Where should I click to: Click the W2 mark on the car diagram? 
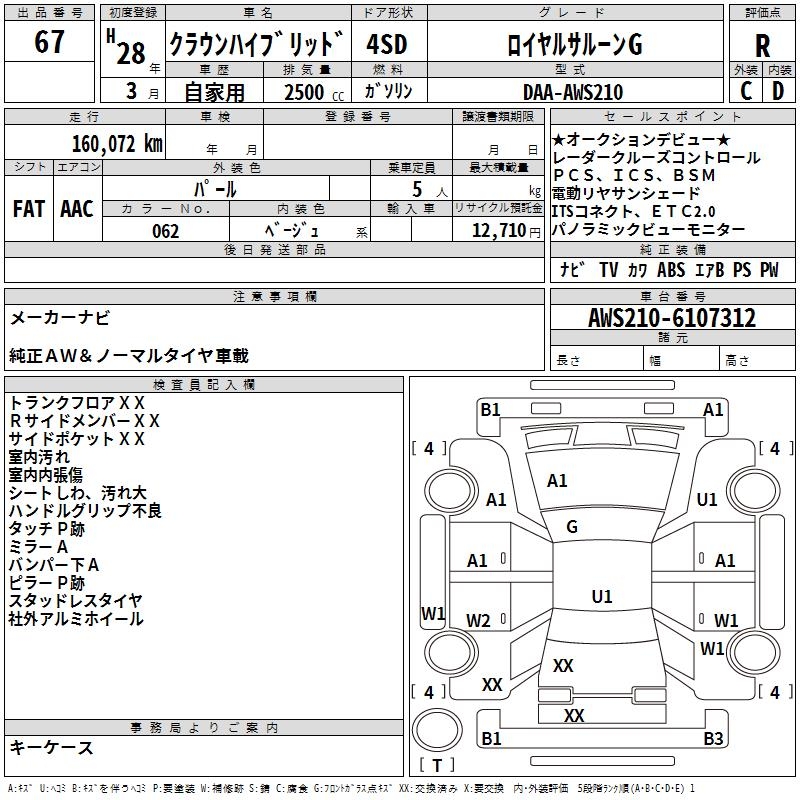click(479, 621)
